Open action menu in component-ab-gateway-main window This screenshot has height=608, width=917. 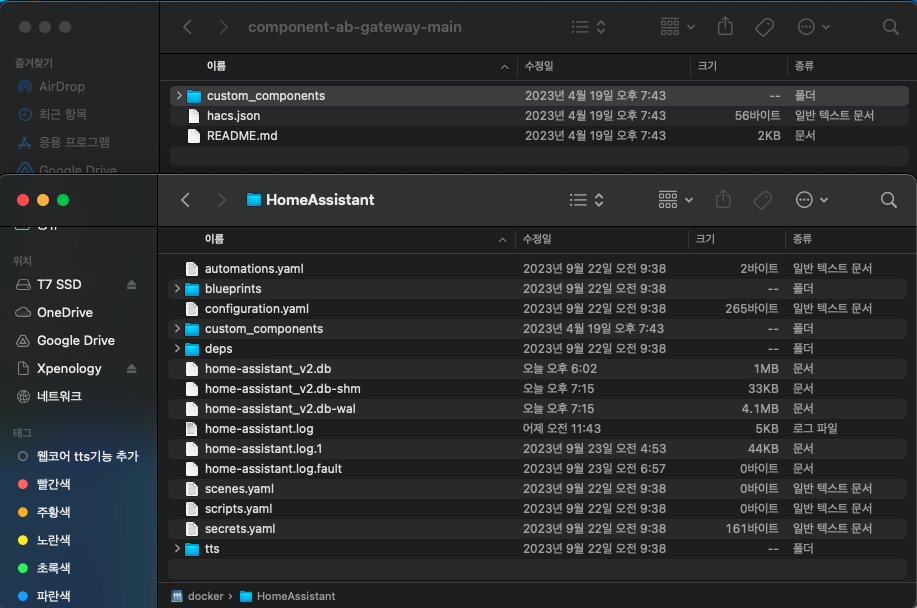click(x=813, y=27)
